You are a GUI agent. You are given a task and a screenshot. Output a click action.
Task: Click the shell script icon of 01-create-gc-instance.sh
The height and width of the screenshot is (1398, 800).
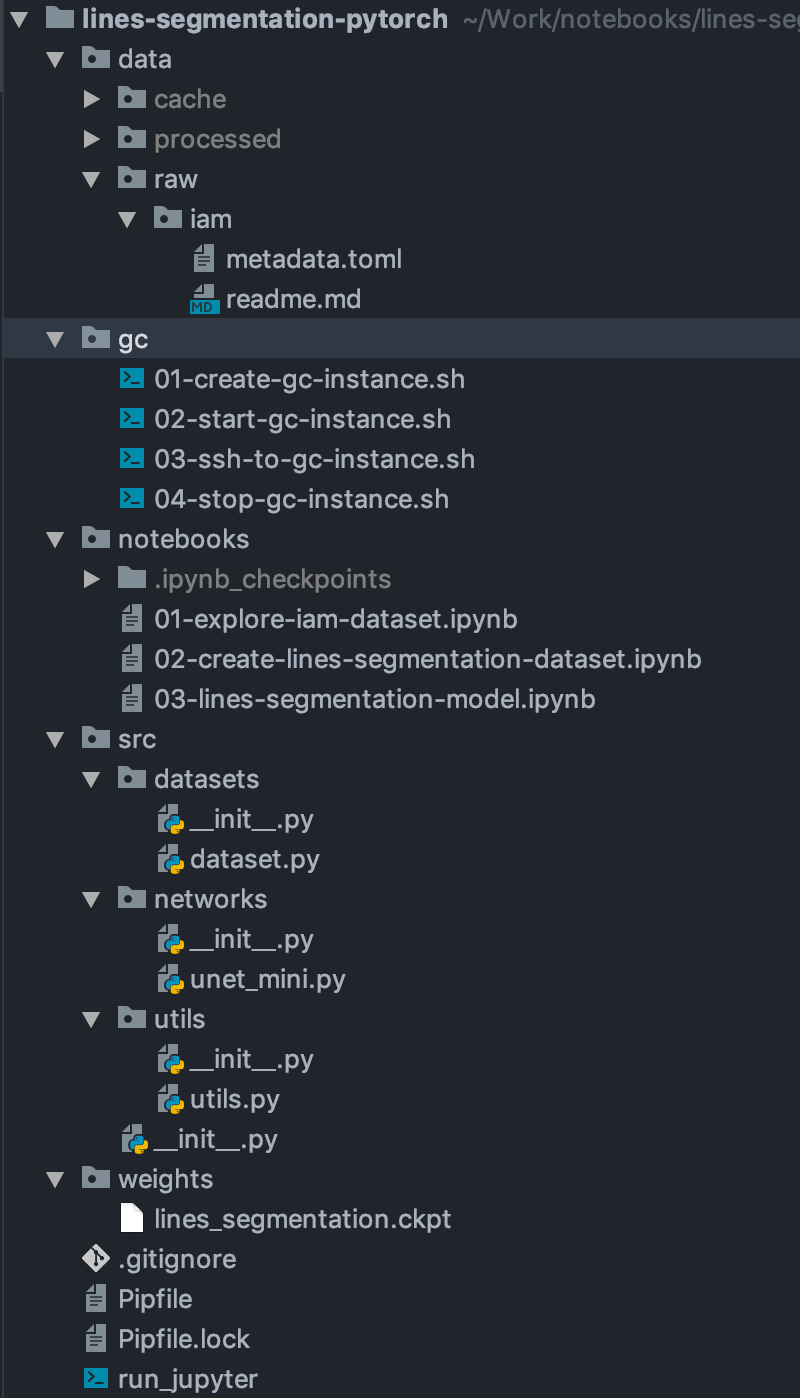[x=131, y=379]
